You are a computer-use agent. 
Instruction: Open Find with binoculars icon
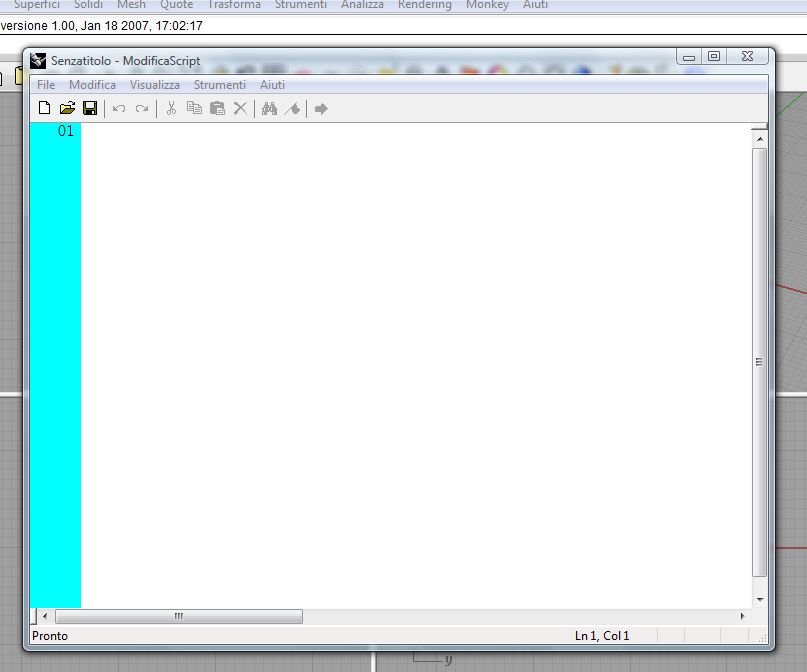269,108
